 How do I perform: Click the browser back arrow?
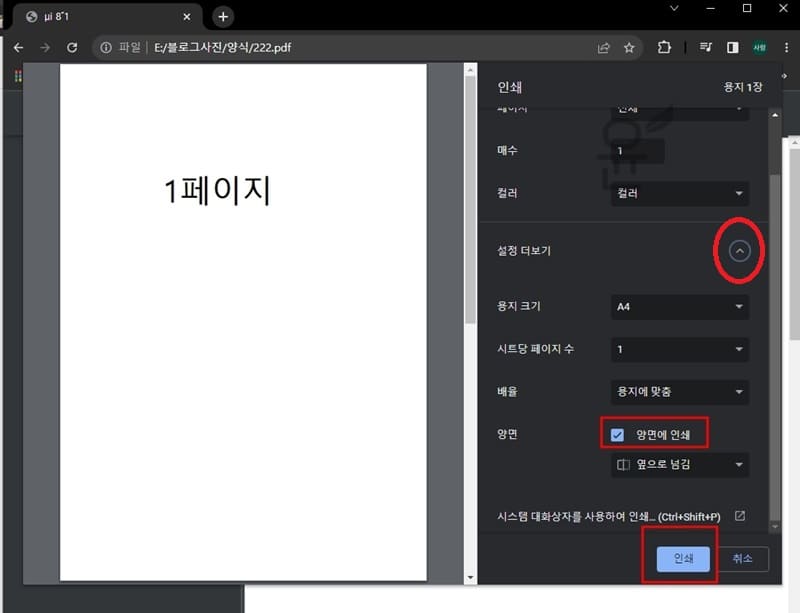pos(18,47)
